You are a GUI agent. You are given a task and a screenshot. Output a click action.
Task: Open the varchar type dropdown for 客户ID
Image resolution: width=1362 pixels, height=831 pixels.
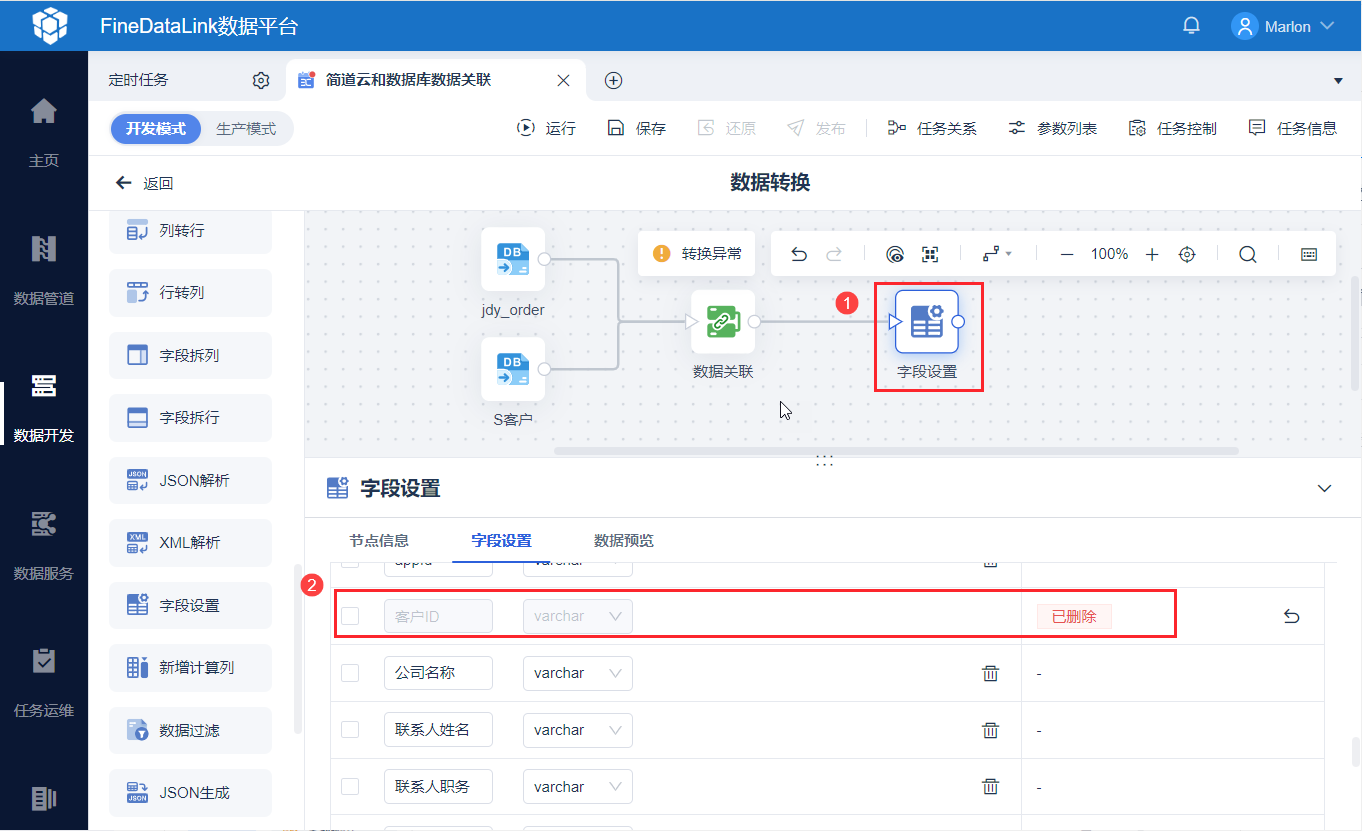pos(578,616)
